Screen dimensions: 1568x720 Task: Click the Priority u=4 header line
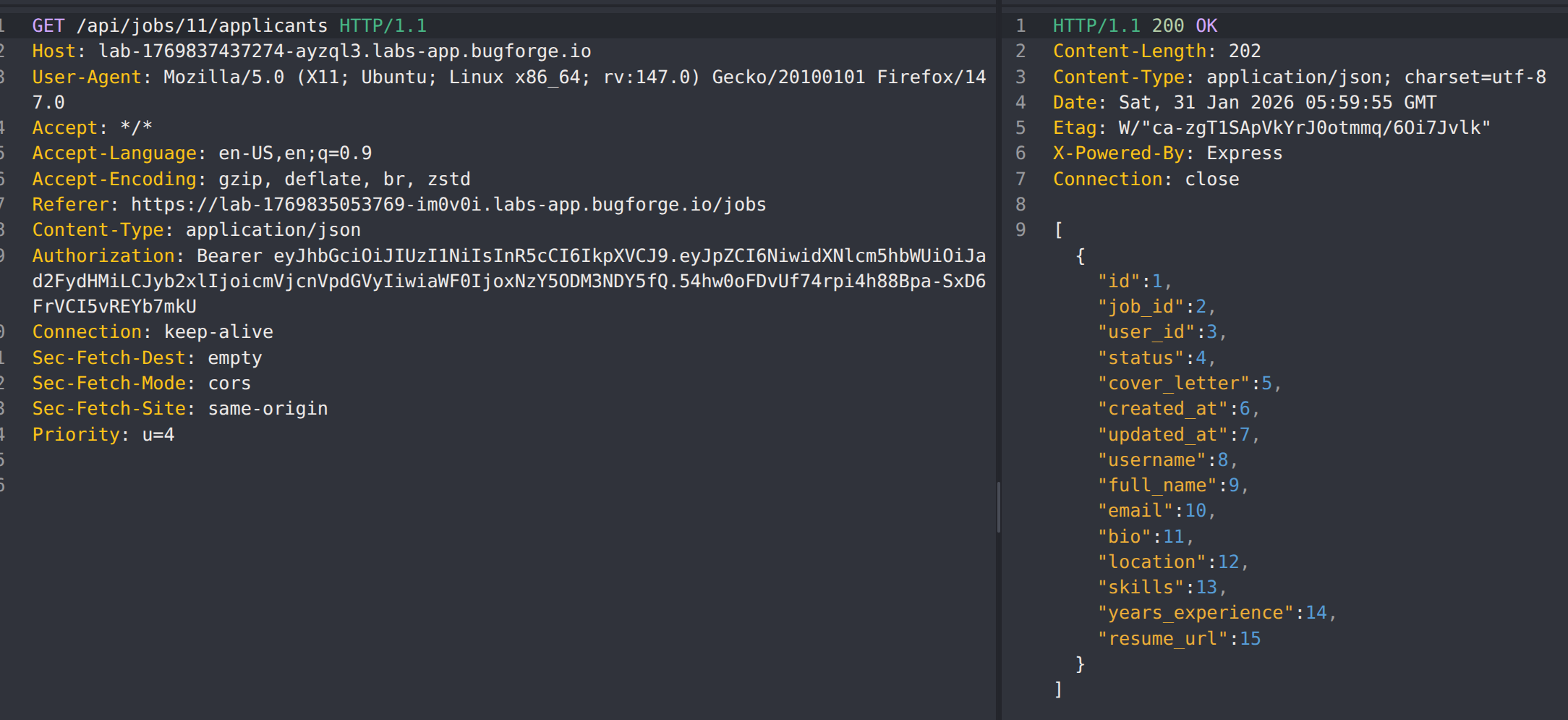point(103,435)
